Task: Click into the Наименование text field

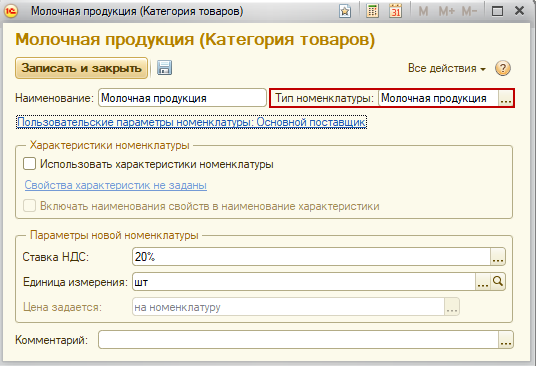Action: (182, 98)
